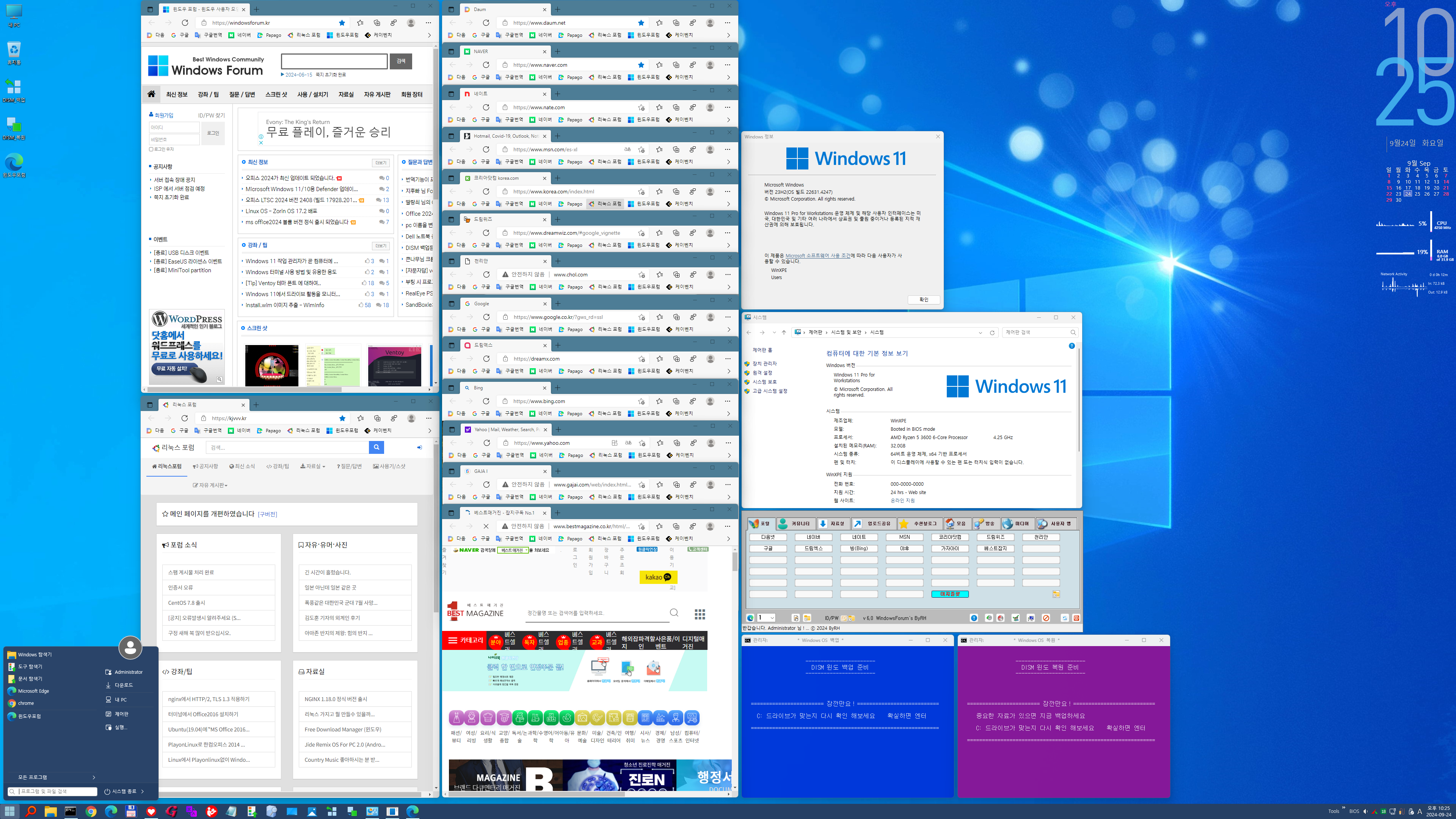Screen dimensions: 1456x819
Task: Click the 네이버 button in the launcher
Action: coord(813,537)
